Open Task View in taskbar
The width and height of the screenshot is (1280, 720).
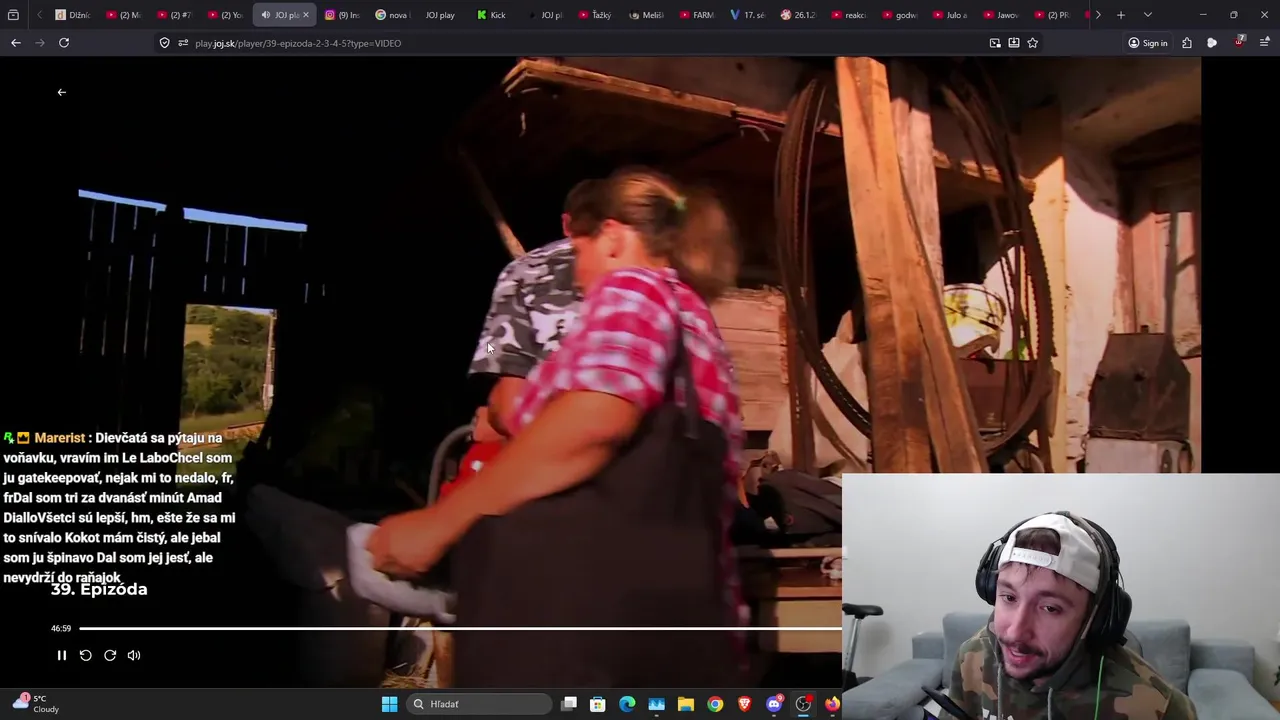point(569,704)
